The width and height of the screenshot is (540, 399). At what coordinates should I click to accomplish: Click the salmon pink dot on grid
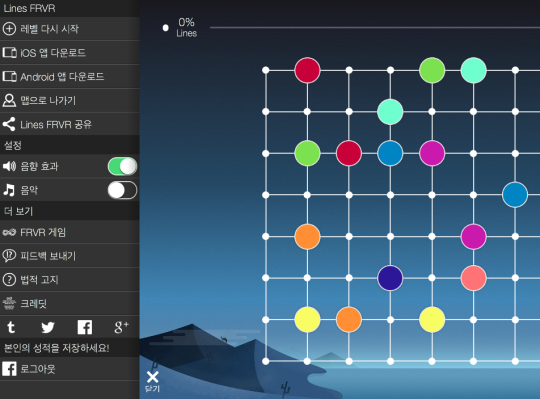474,278
